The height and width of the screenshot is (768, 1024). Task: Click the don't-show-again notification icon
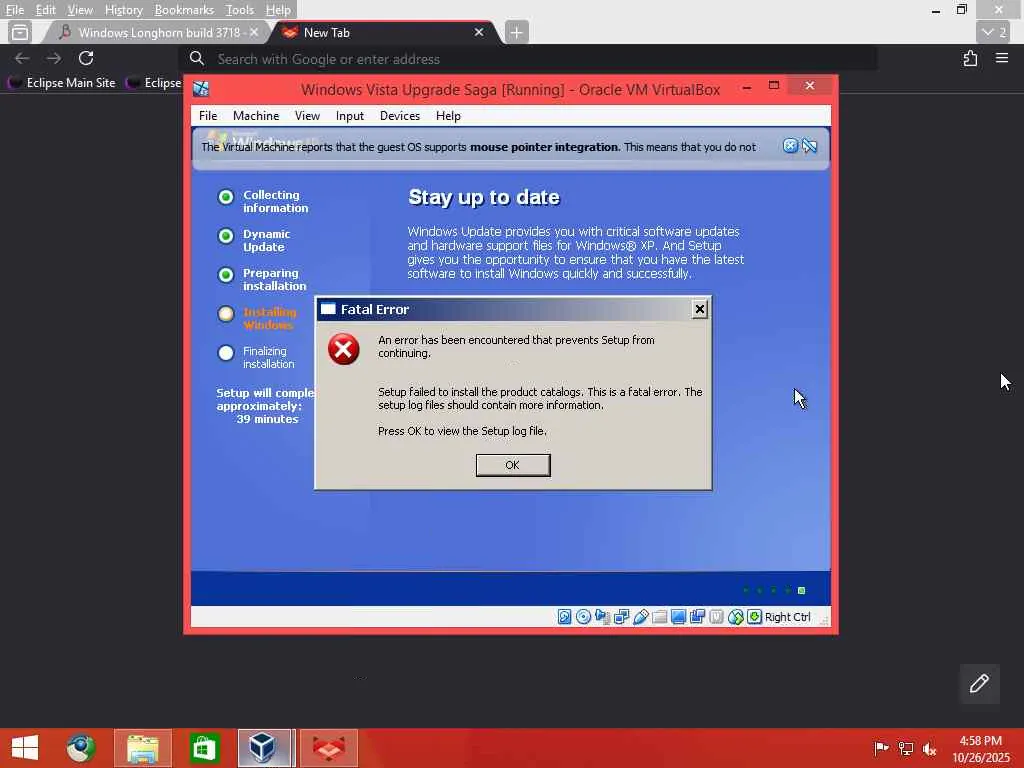tap(810, 146)
